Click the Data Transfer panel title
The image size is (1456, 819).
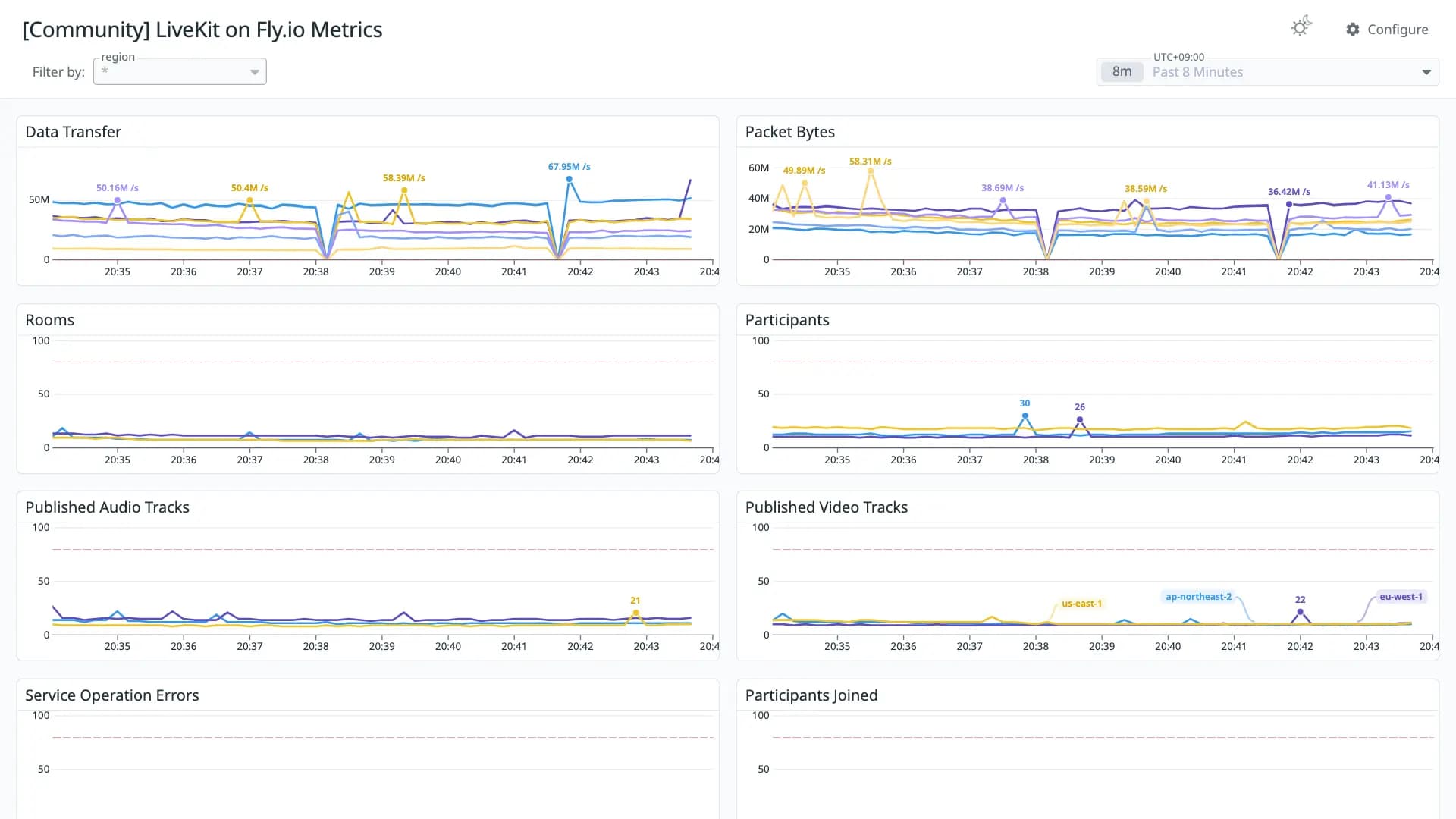pyautogui.click(x=73, y=132)
